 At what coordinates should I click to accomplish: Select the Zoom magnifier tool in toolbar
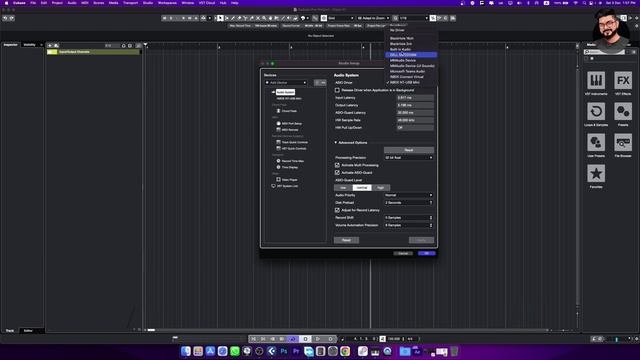coord(264,18)
